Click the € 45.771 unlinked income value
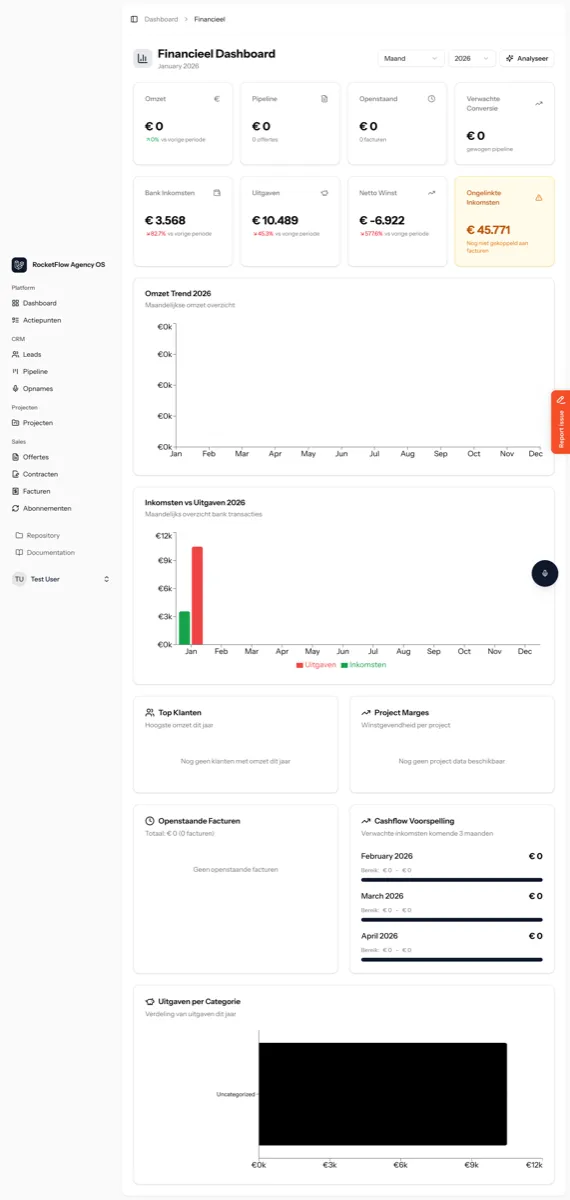 tap(488, 230)
